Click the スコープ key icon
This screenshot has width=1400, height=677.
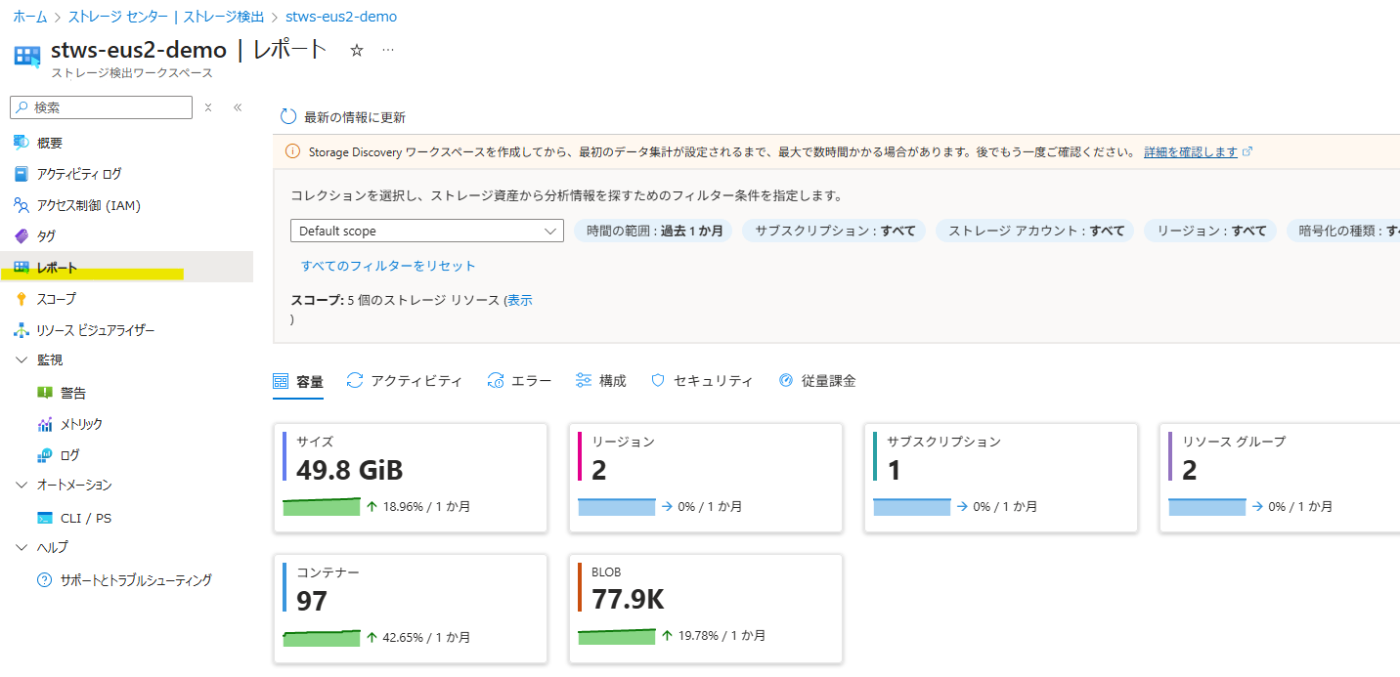(21, 299)
